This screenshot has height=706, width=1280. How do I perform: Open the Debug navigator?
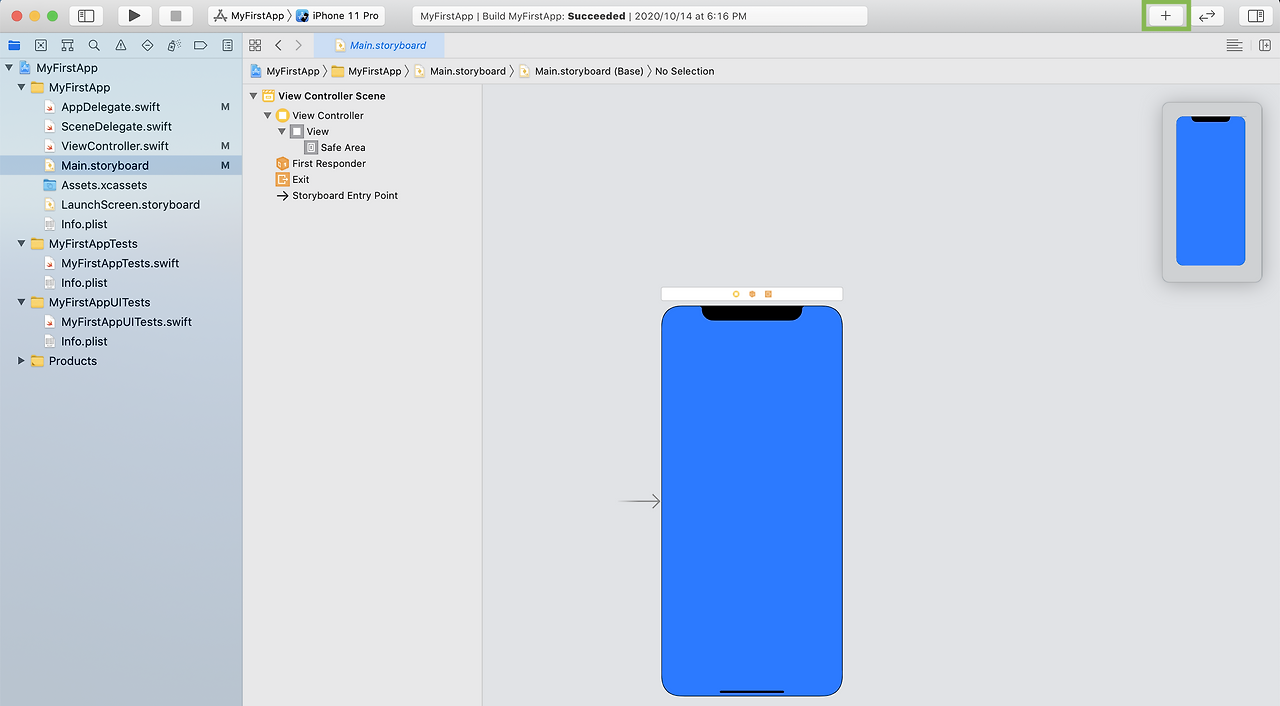click(174, 45)
